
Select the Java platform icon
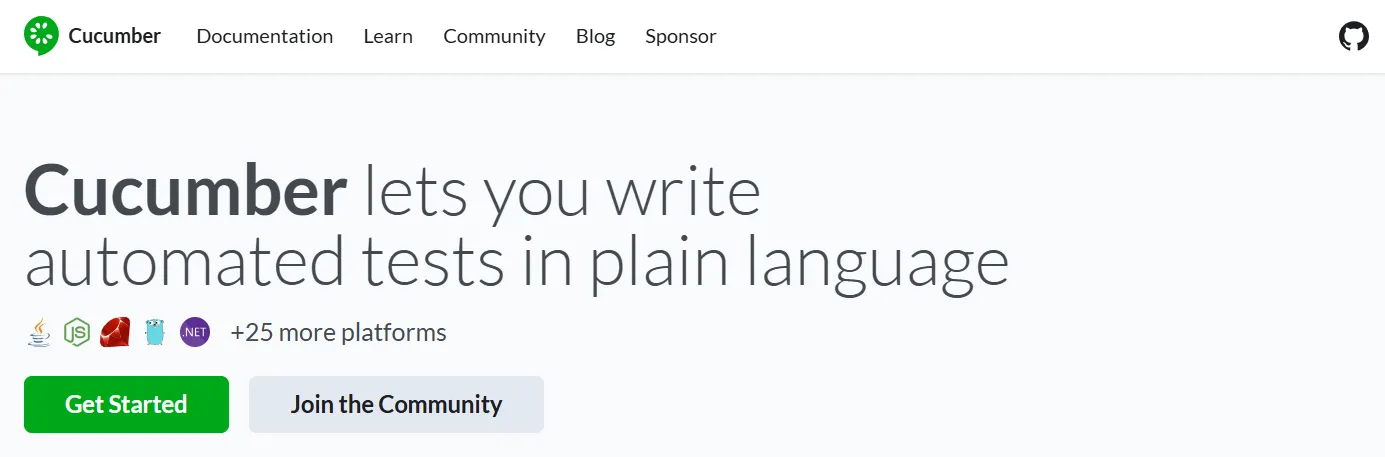click(39, 332)
